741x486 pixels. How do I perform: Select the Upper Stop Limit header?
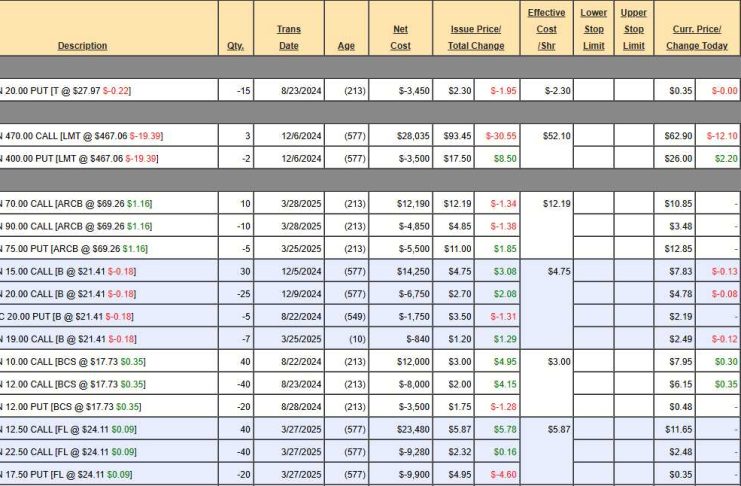pyautogui.click(x=634, y=29)
